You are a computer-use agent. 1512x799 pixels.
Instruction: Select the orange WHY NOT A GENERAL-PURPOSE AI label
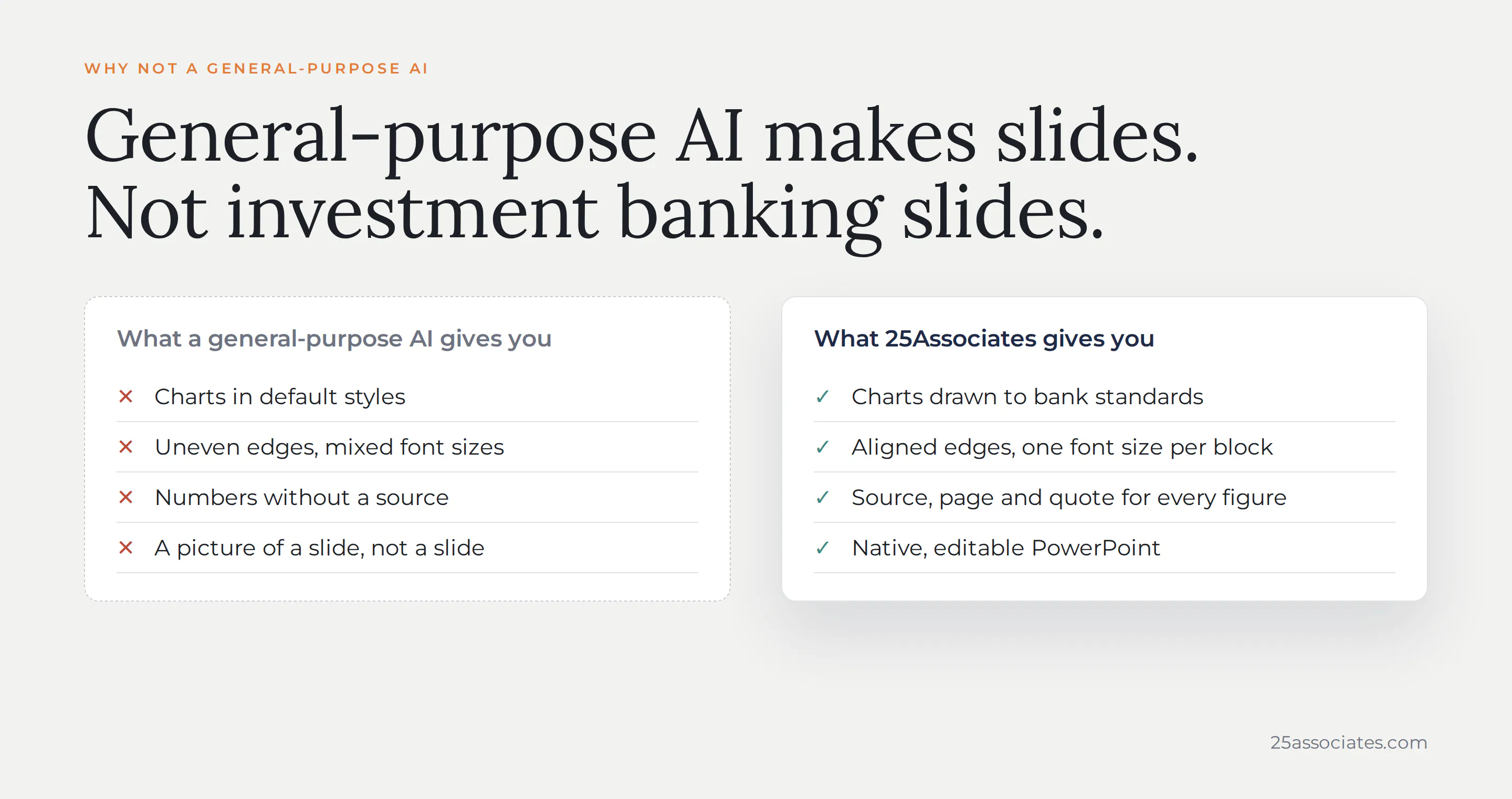(x=256, y=69)
